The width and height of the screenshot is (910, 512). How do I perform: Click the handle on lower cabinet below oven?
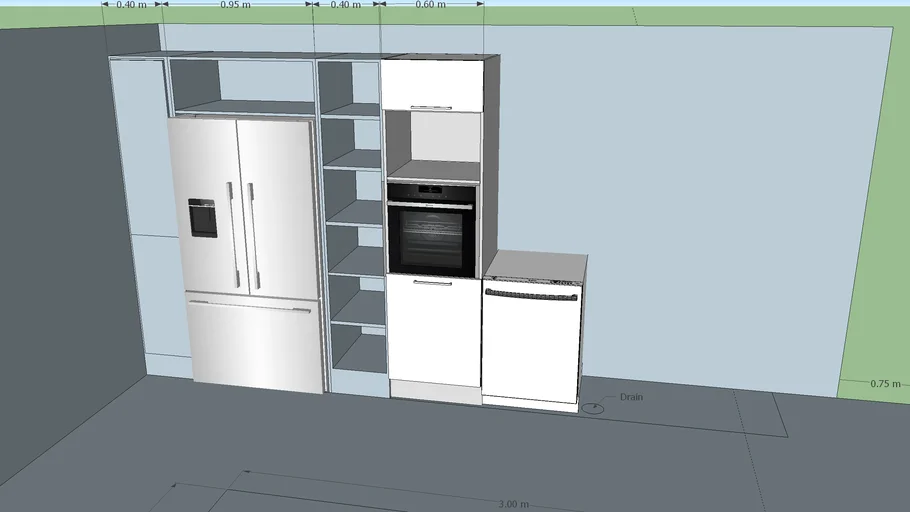[432, 283]
